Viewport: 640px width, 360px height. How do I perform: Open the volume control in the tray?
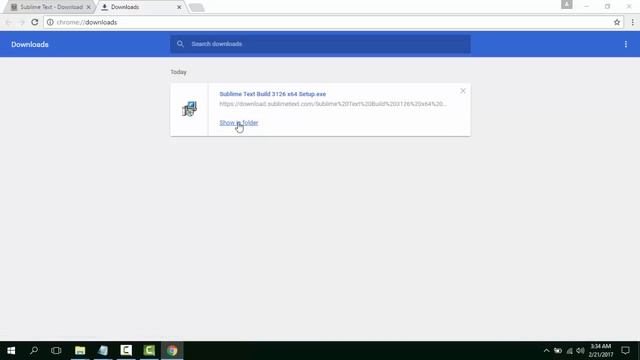tap(580, 351)
